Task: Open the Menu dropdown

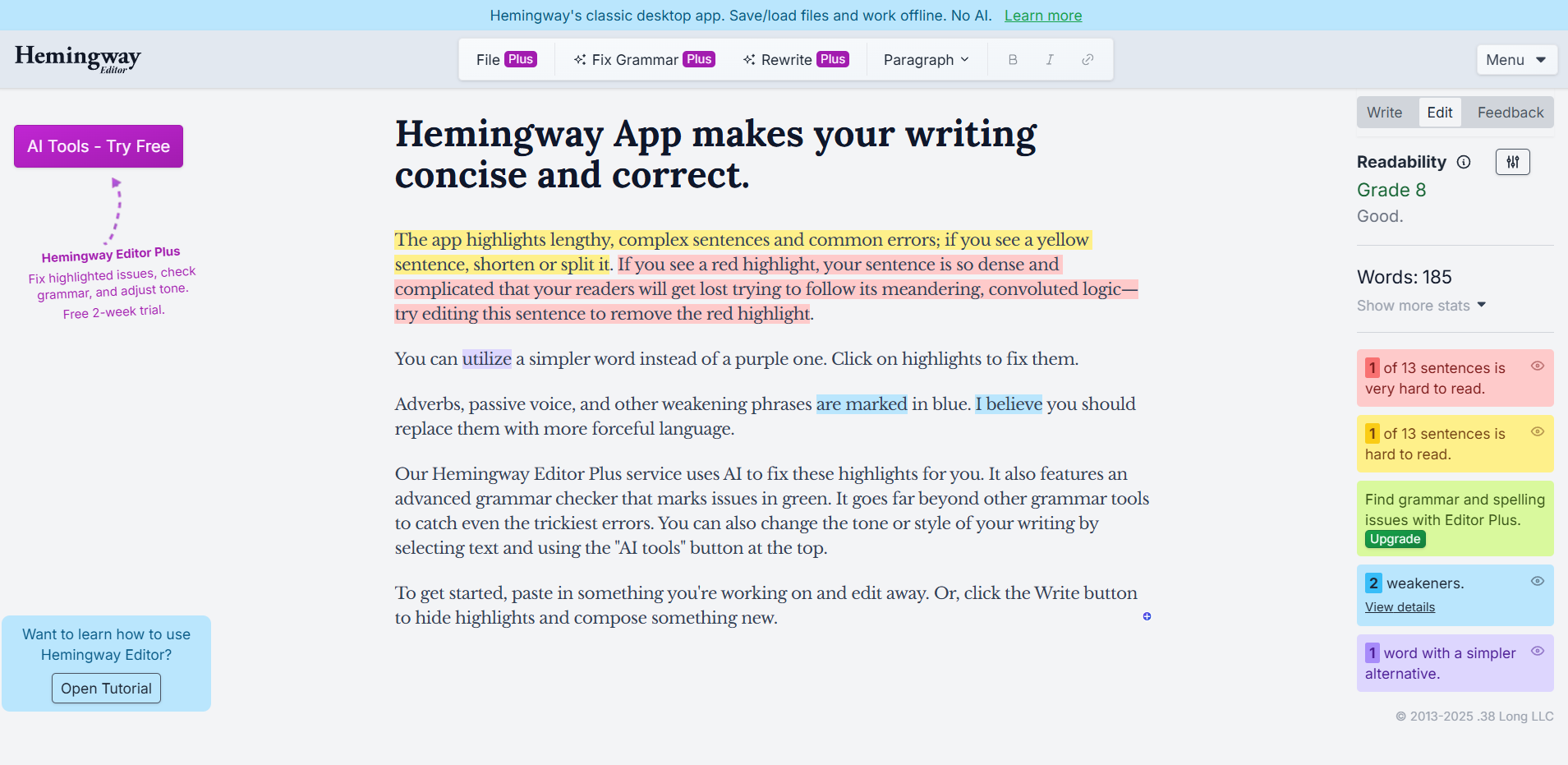Action: coord(1515,59)
